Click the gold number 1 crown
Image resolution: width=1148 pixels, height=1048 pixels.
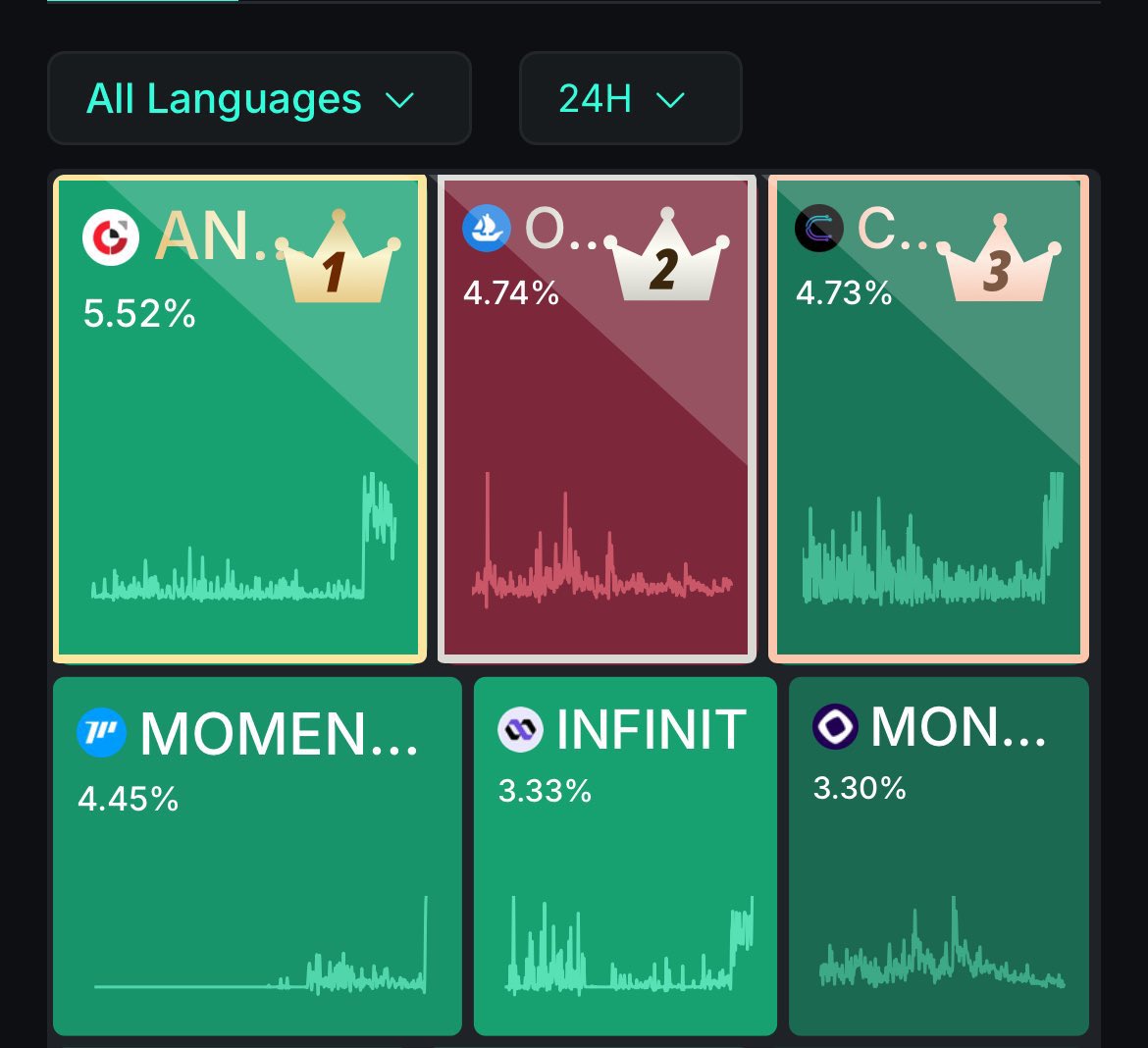(338, 256)
